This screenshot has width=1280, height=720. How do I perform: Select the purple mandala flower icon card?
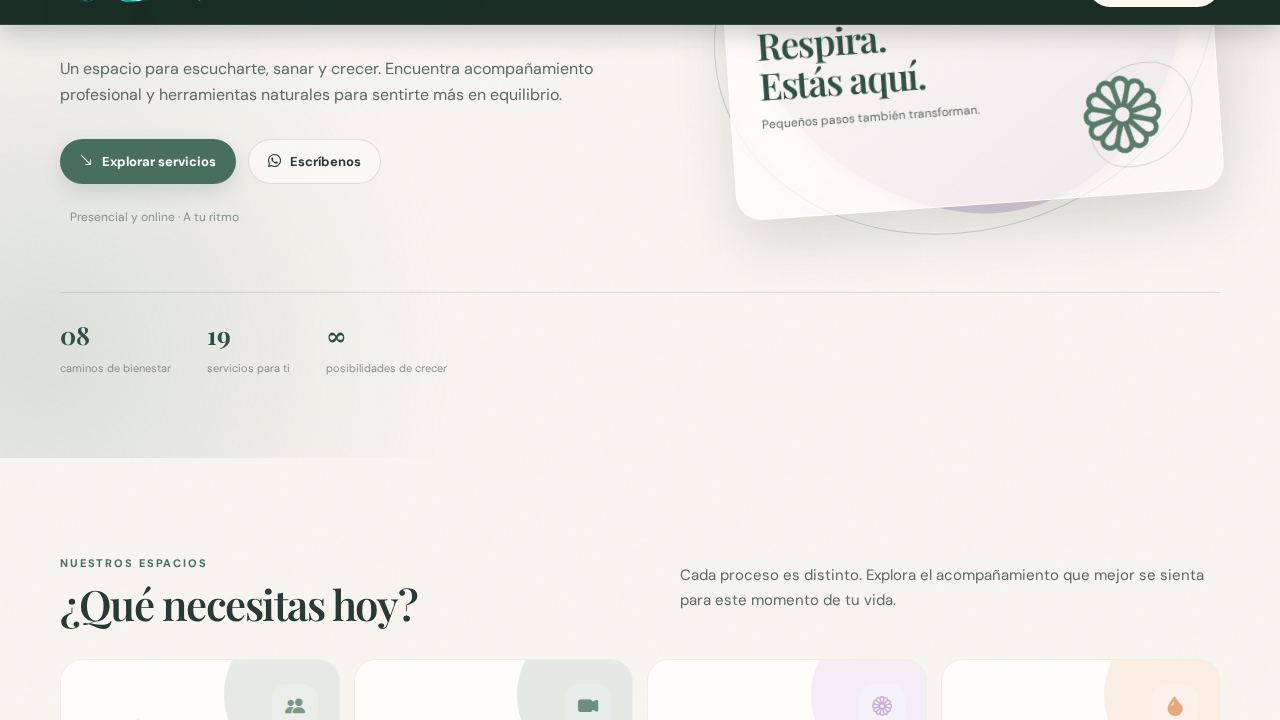(x=787, y=690)
